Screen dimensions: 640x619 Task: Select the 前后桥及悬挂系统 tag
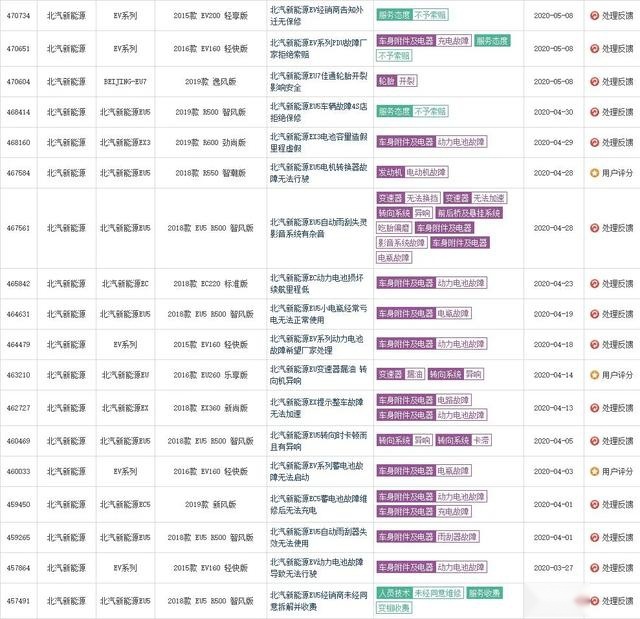[469, 213]
